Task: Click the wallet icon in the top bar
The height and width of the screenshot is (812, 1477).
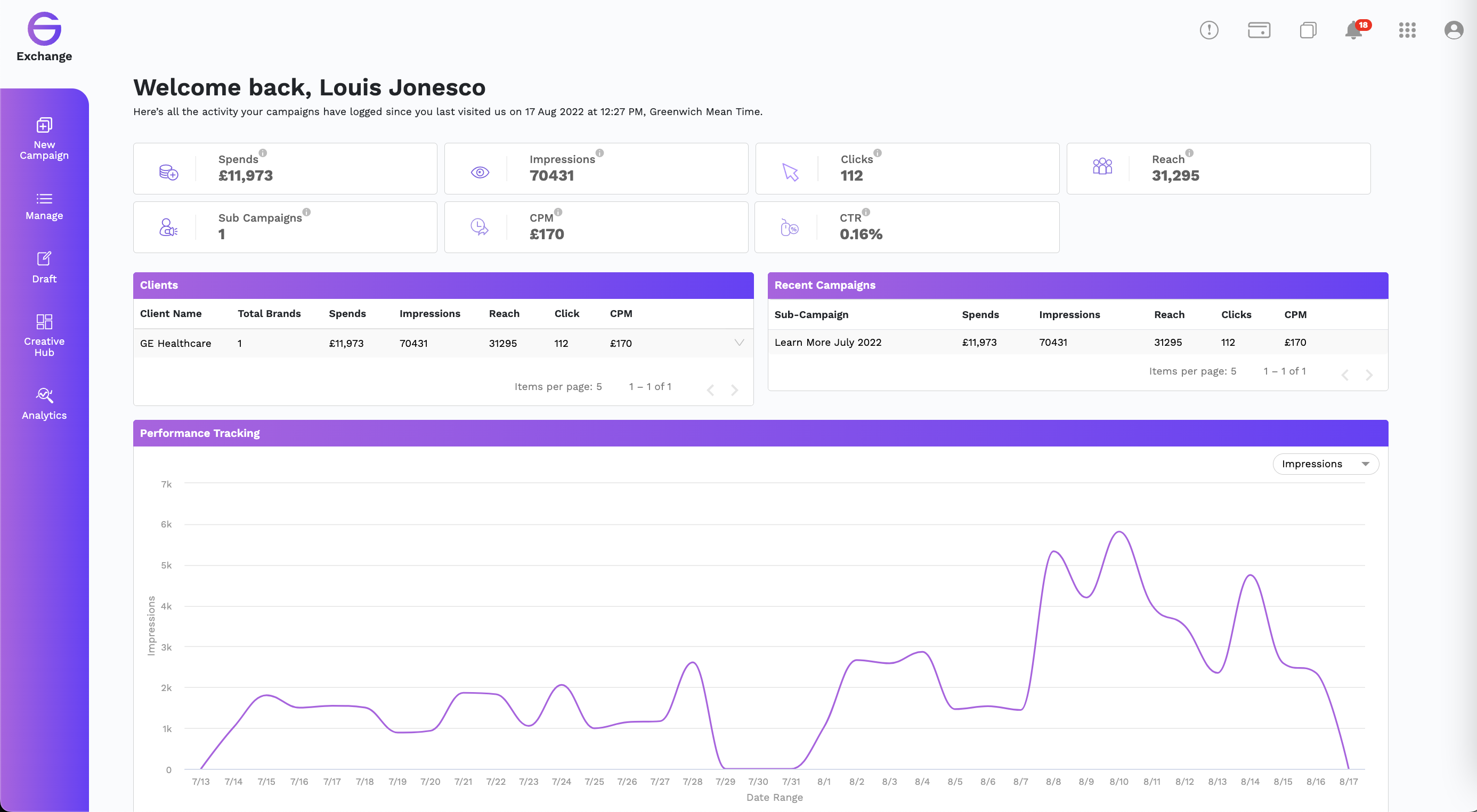Action: (x=1259, y=30)
